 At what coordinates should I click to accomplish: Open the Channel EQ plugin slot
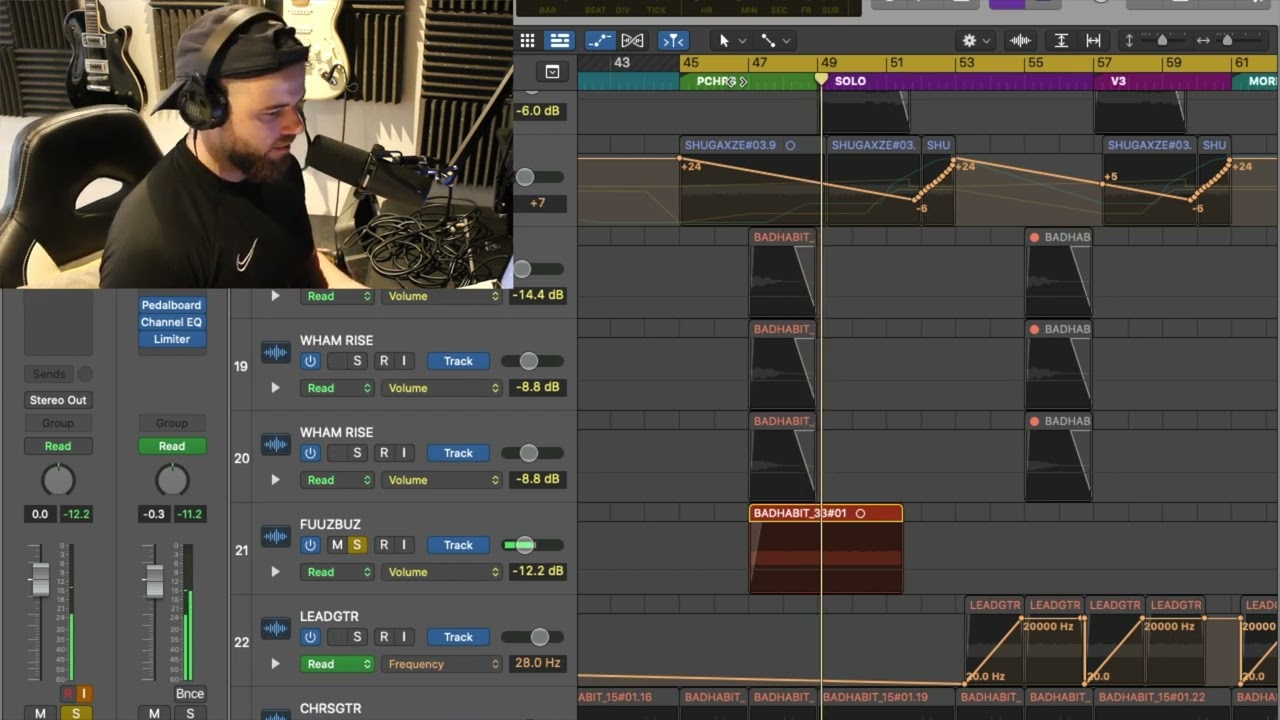coord(171,322)
